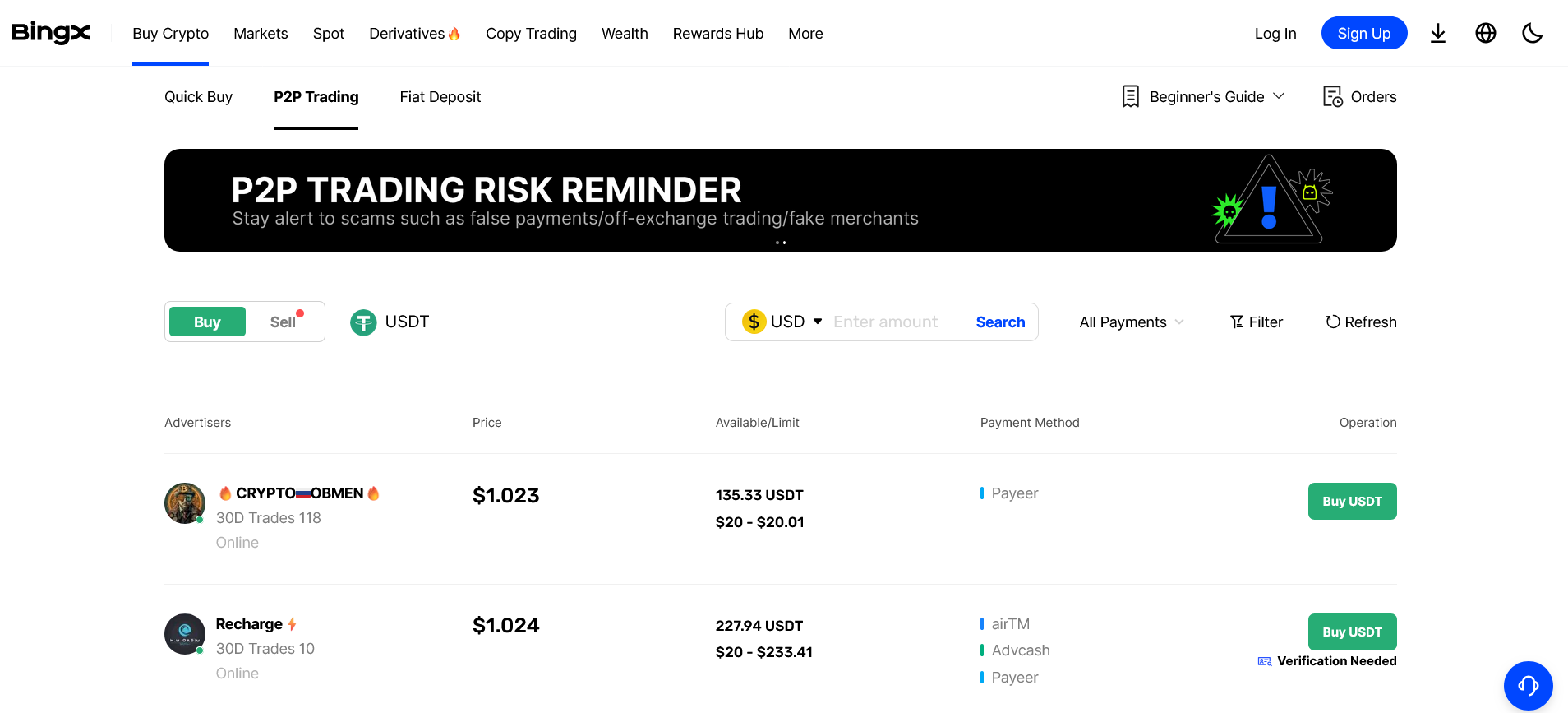Open the download app icon
1568x713 pixels.
tap(1438, 33)
